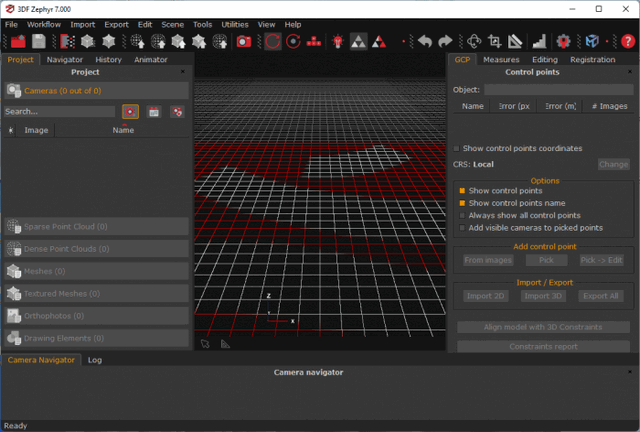
Task: Toggle Show control points name option
Action: click(462, 203)
